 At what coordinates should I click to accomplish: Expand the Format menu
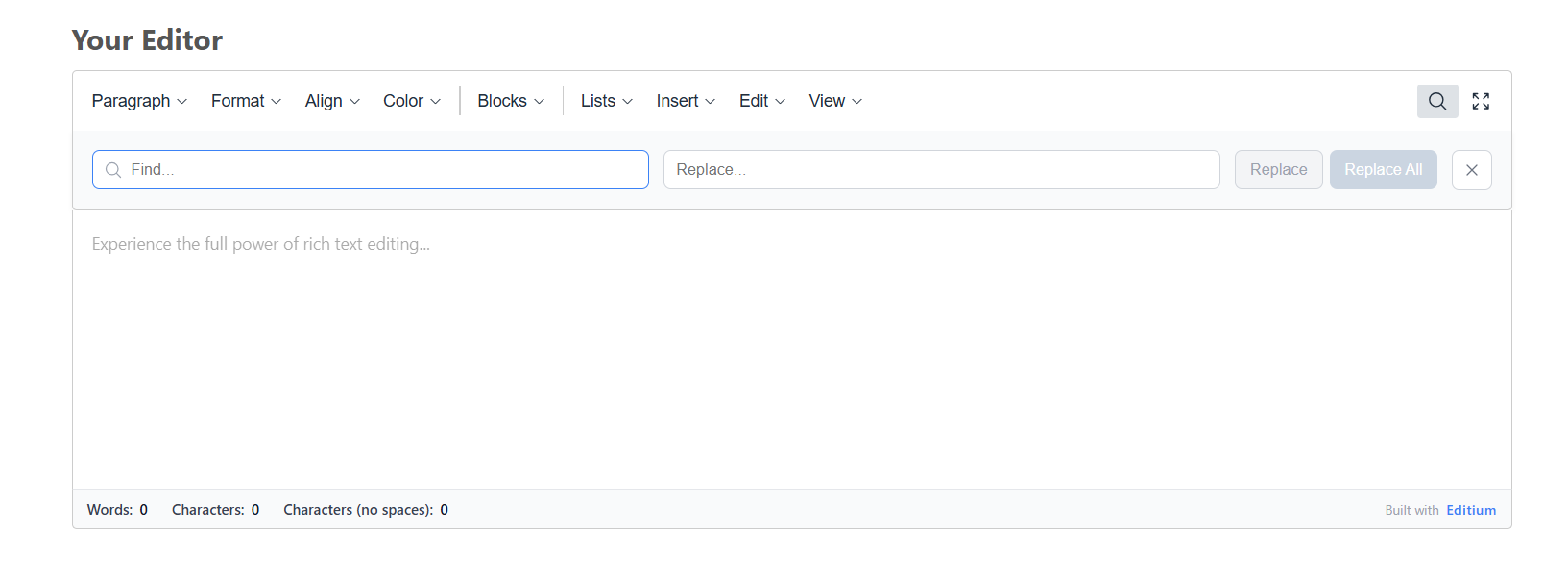pyautogui.click(x=245, y=101)
